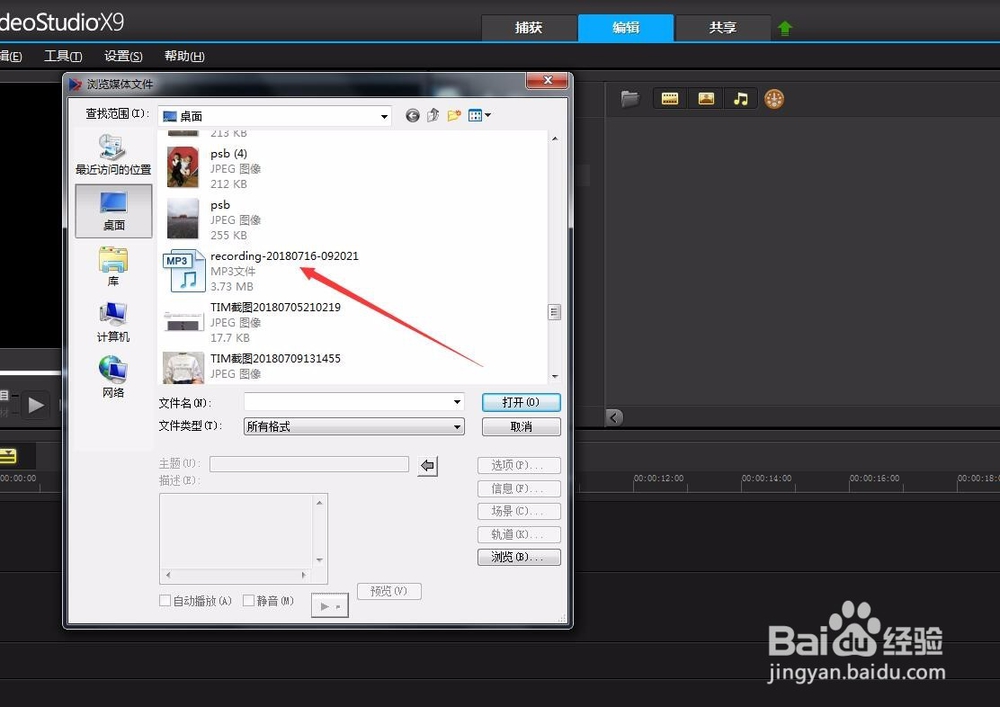This screenshot has height=707, width=1000.
Task: Select Desktop (桌面) in places bar
Action: click(114, 211)
